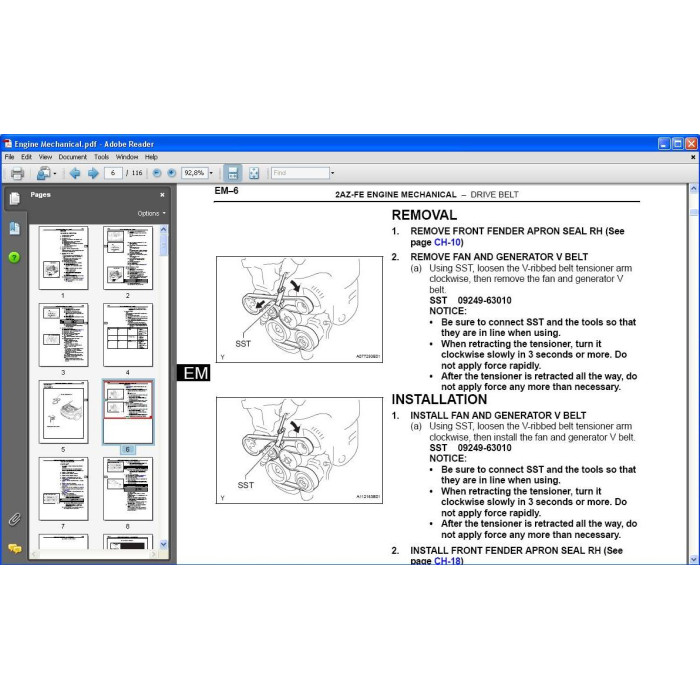
Task: Click document scrollbar up arrow
Action: pos(694,189)
